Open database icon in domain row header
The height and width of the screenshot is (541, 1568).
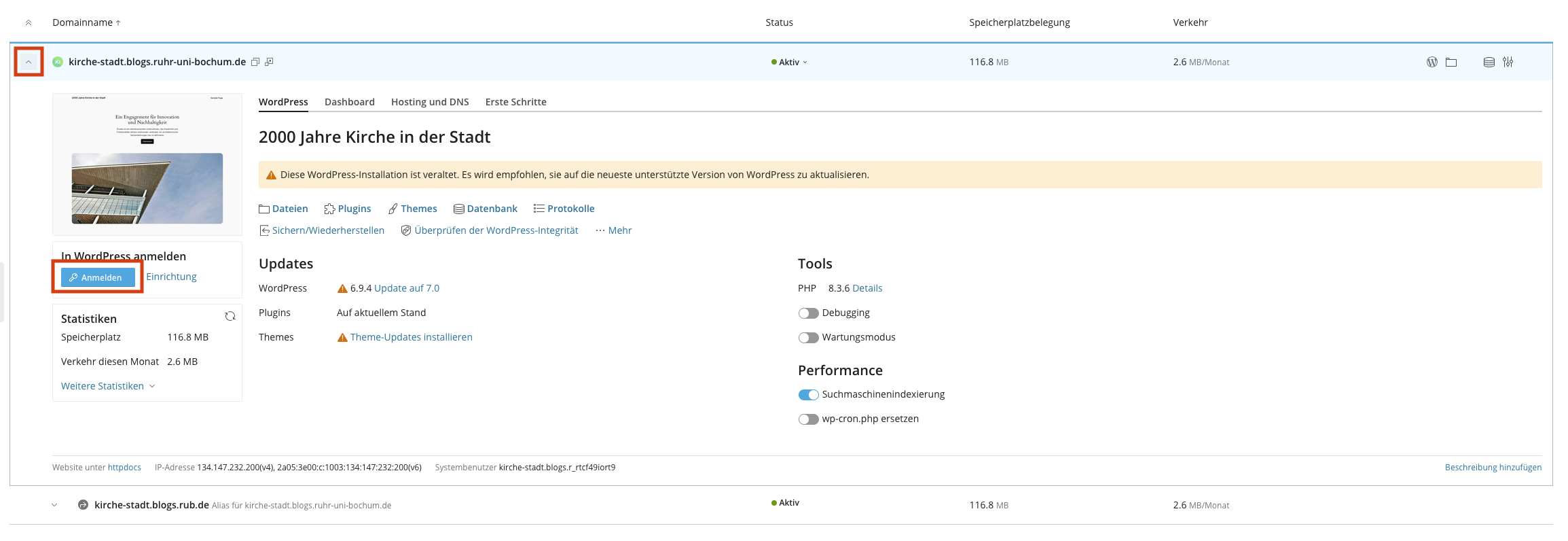tap(1489, 62)
